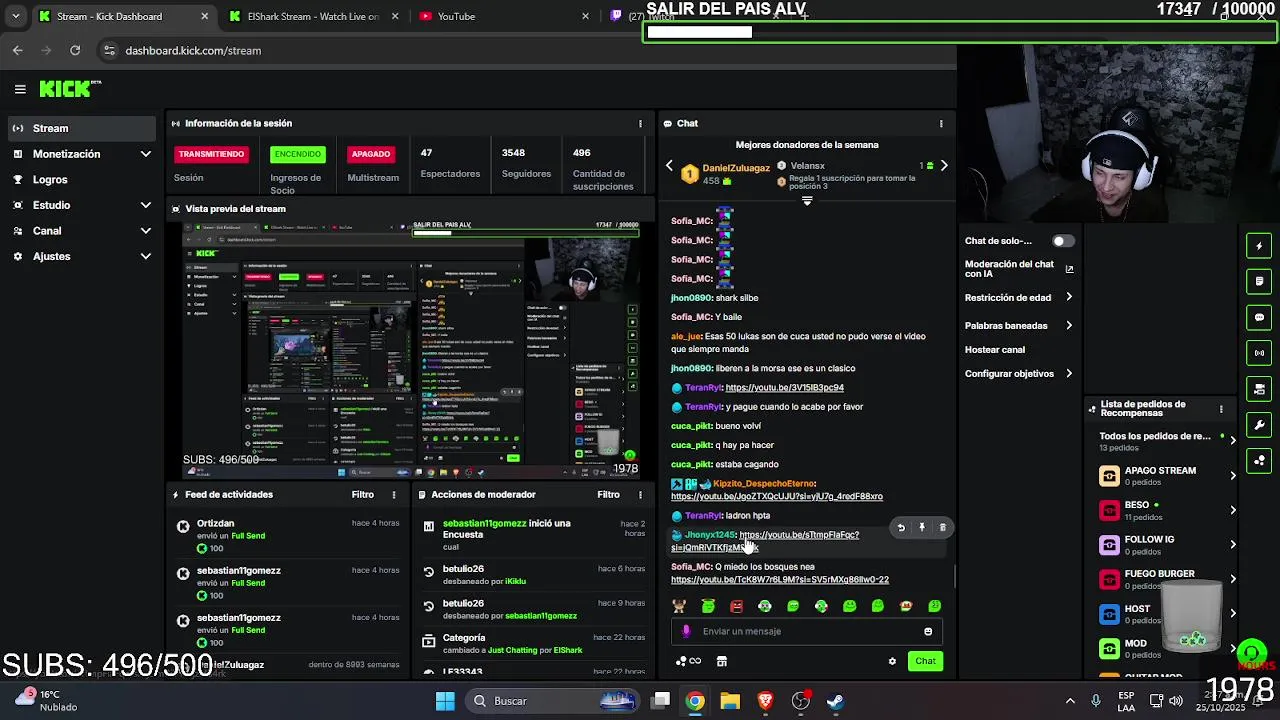Open TeranRyt's youtu.be/3V15IB3pc94 link
The width and height of the screenshot is (1280, 720).
pos(785,388)
